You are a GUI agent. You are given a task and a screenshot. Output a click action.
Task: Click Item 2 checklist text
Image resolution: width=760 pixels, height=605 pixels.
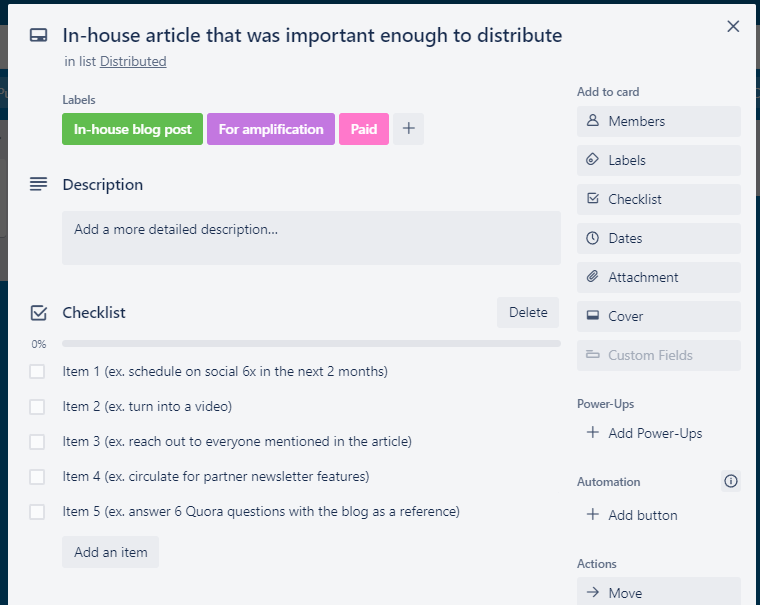[147, 406]
